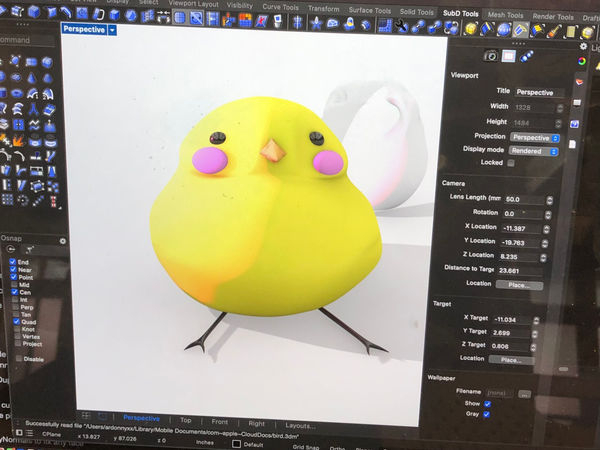Select the orange explode arrow tool
The image size is (600, 450).
coord(18,141)
